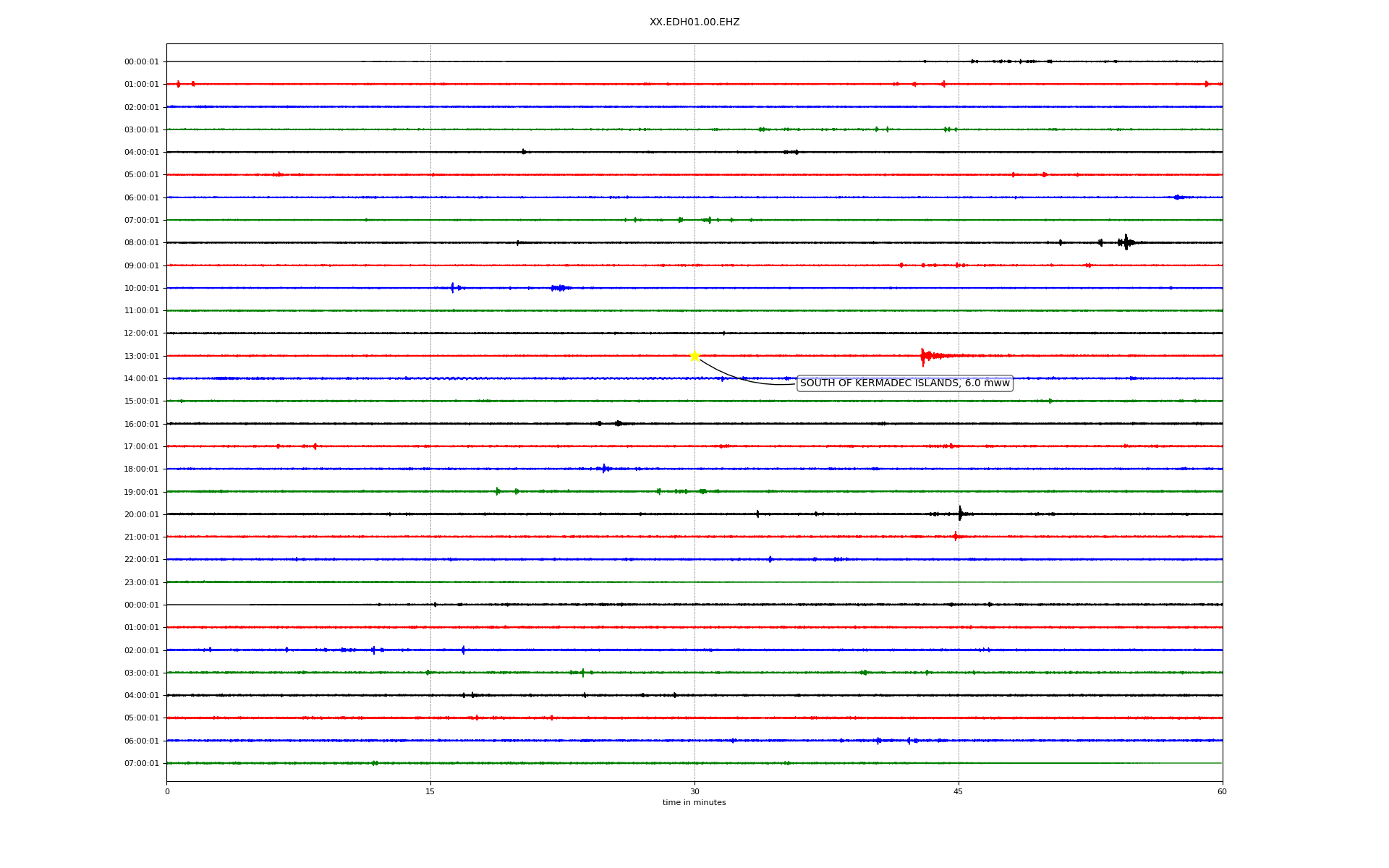Click the blue burst on the 10:00:01 trace

[x=452, y=288]
